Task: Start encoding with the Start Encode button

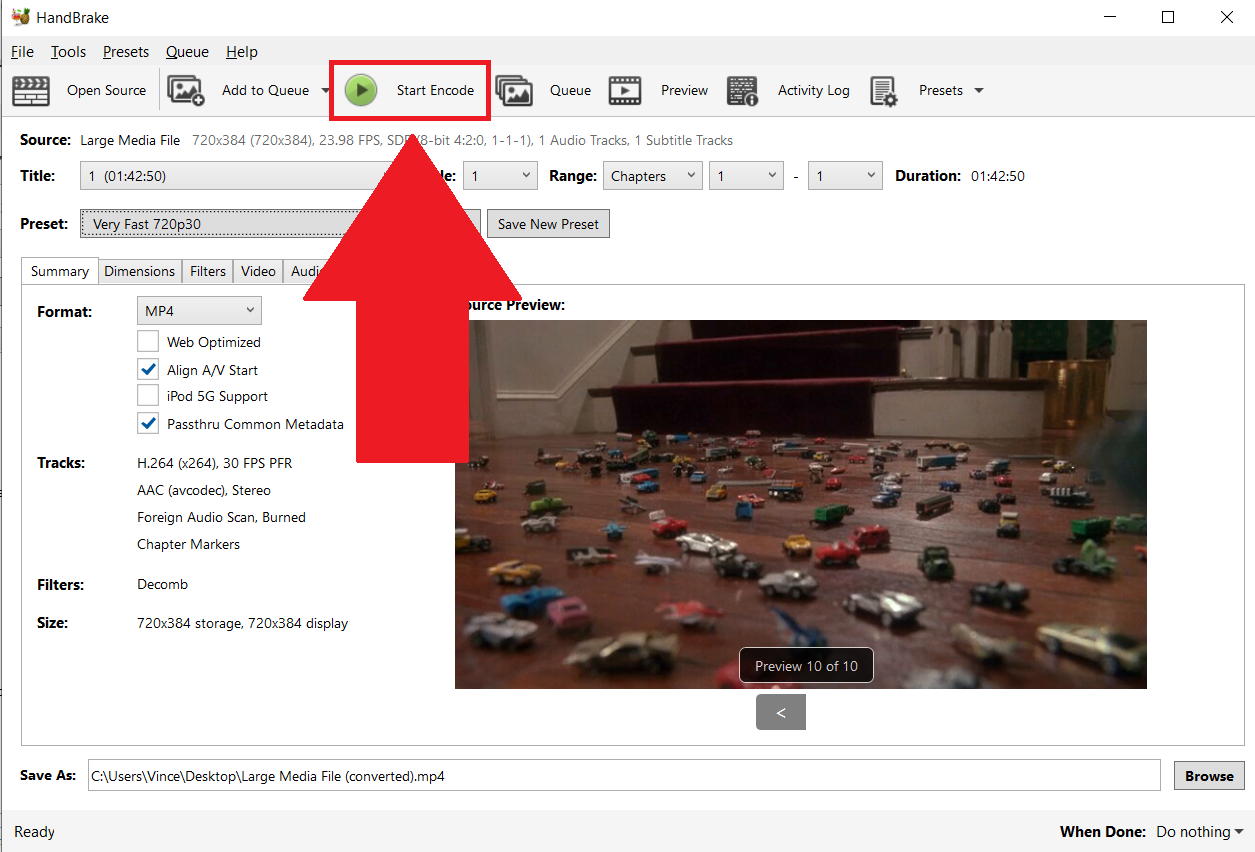Action: [x=410, y=90]
